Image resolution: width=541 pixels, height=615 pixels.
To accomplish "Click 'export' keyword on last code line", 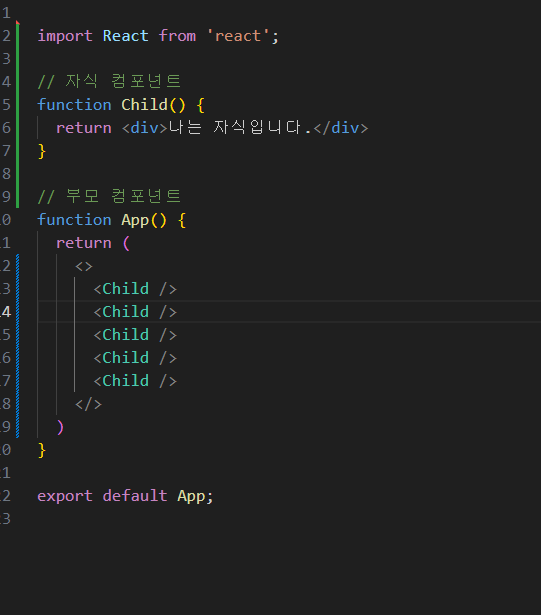I will point(65,496).
